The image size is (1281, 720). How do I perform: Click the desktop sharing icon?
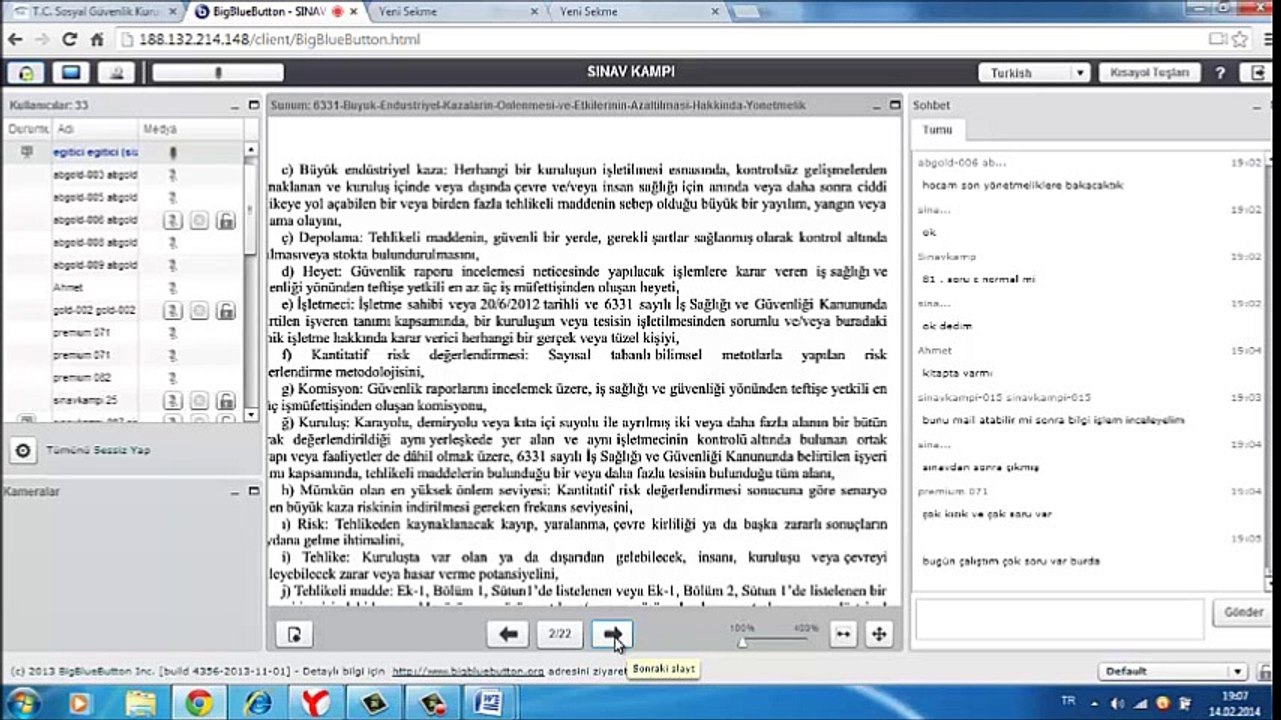[x=70, y=73]
